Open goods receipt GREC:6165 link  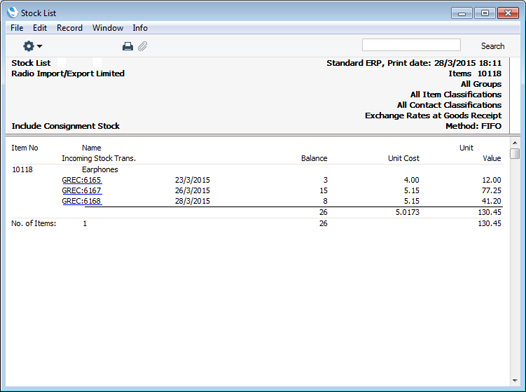point(82,180)
